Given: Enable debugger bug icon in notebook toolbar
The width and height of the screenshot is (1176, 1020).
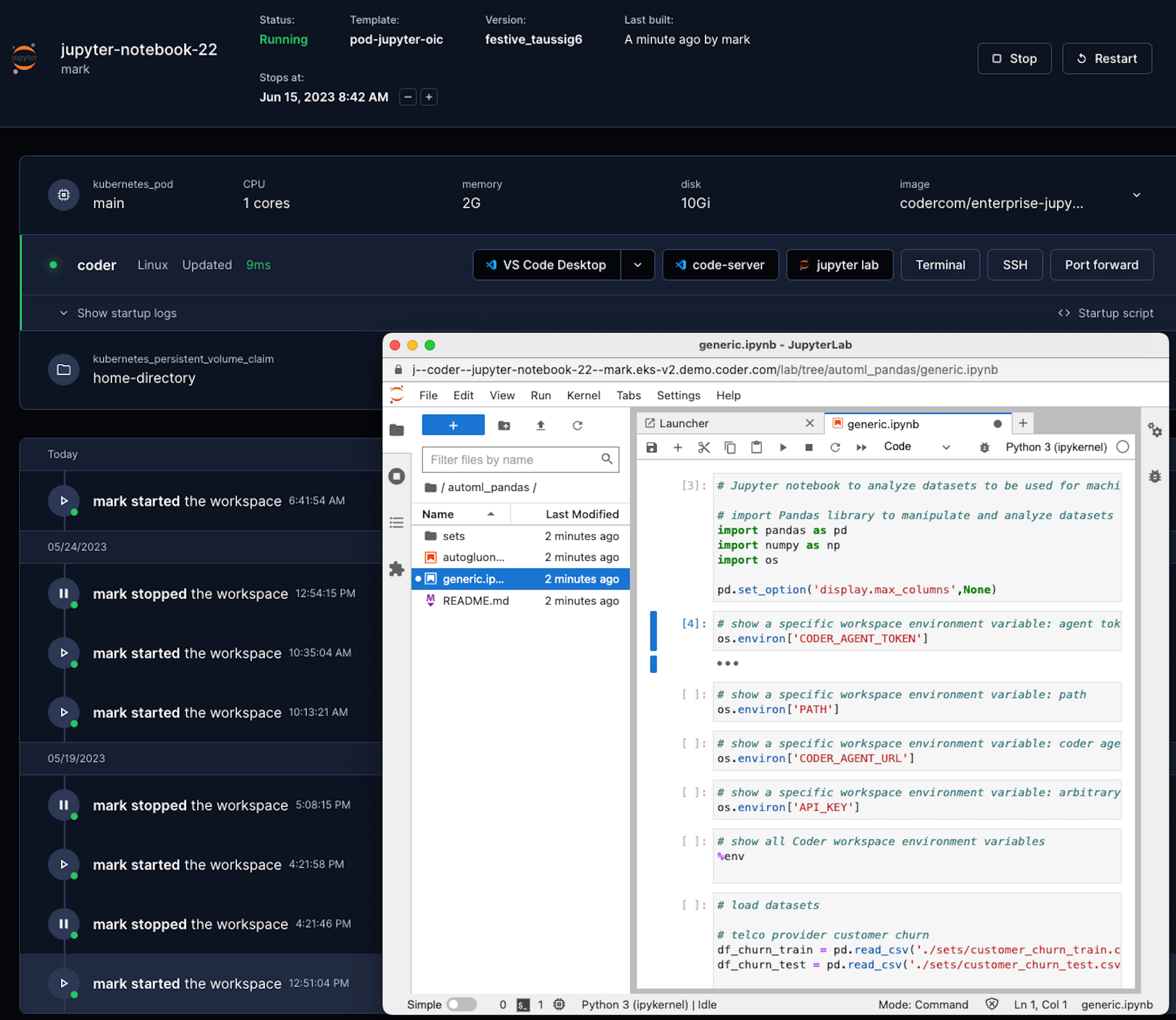Looking at the screenshot, I should (984, 447).
